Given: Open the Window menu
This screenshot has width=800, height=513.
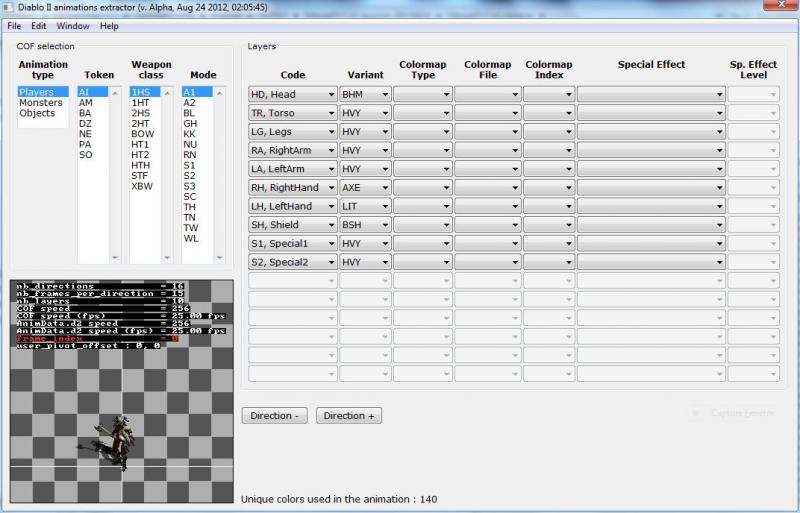Looking at the screenshot, I should 73,26.
